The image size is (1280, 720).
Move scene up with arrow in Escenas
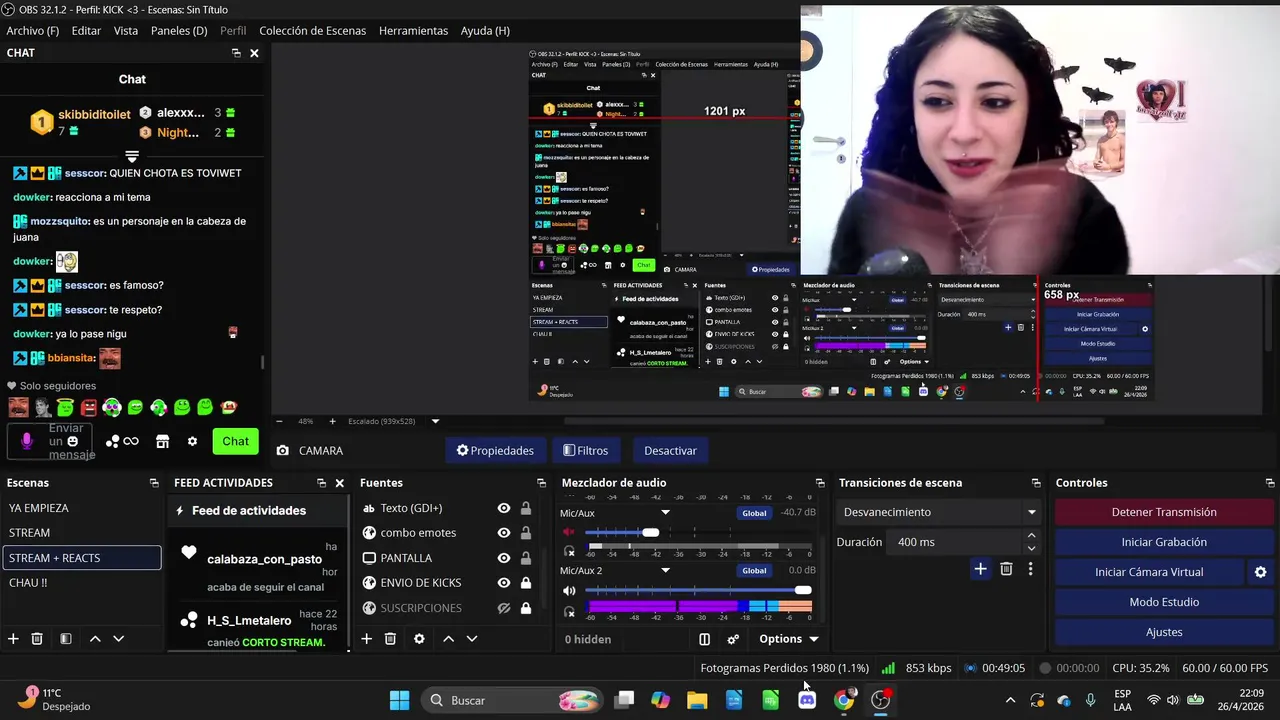(x=95, y=639)
